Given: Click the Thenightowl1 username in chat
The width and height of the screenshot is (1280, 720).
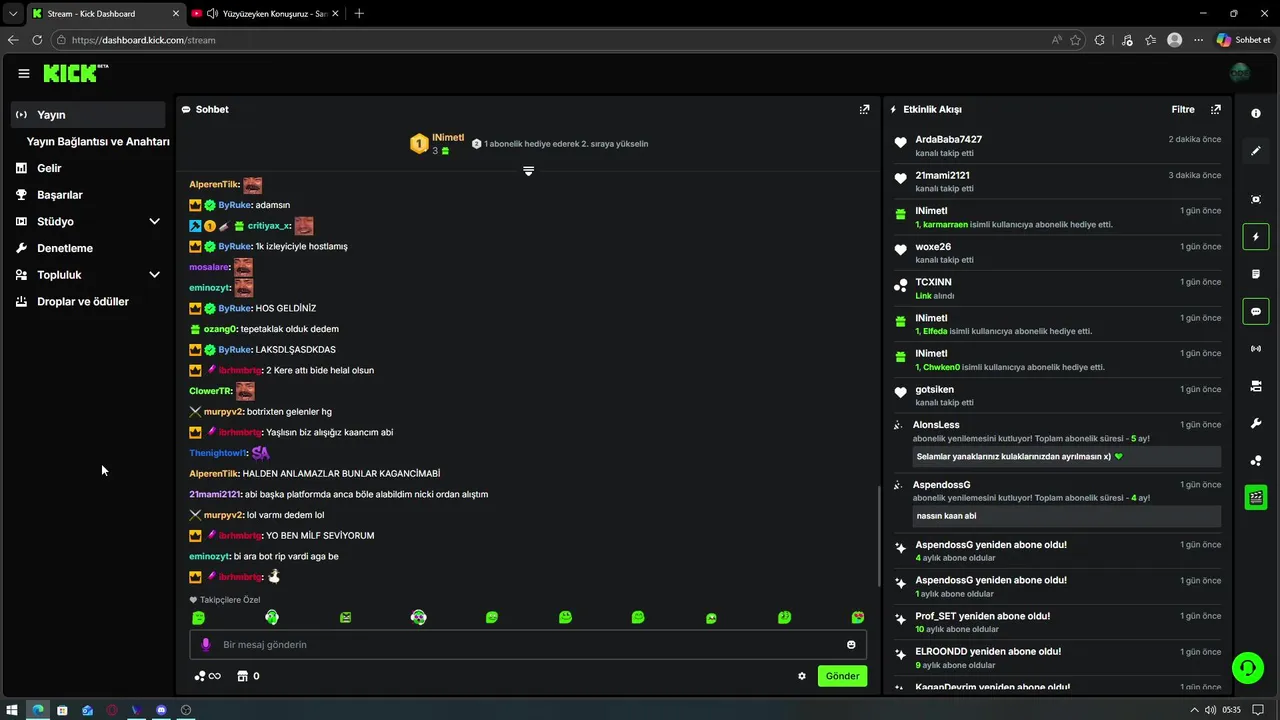Looking at the screenshot, I should point(218,453).
